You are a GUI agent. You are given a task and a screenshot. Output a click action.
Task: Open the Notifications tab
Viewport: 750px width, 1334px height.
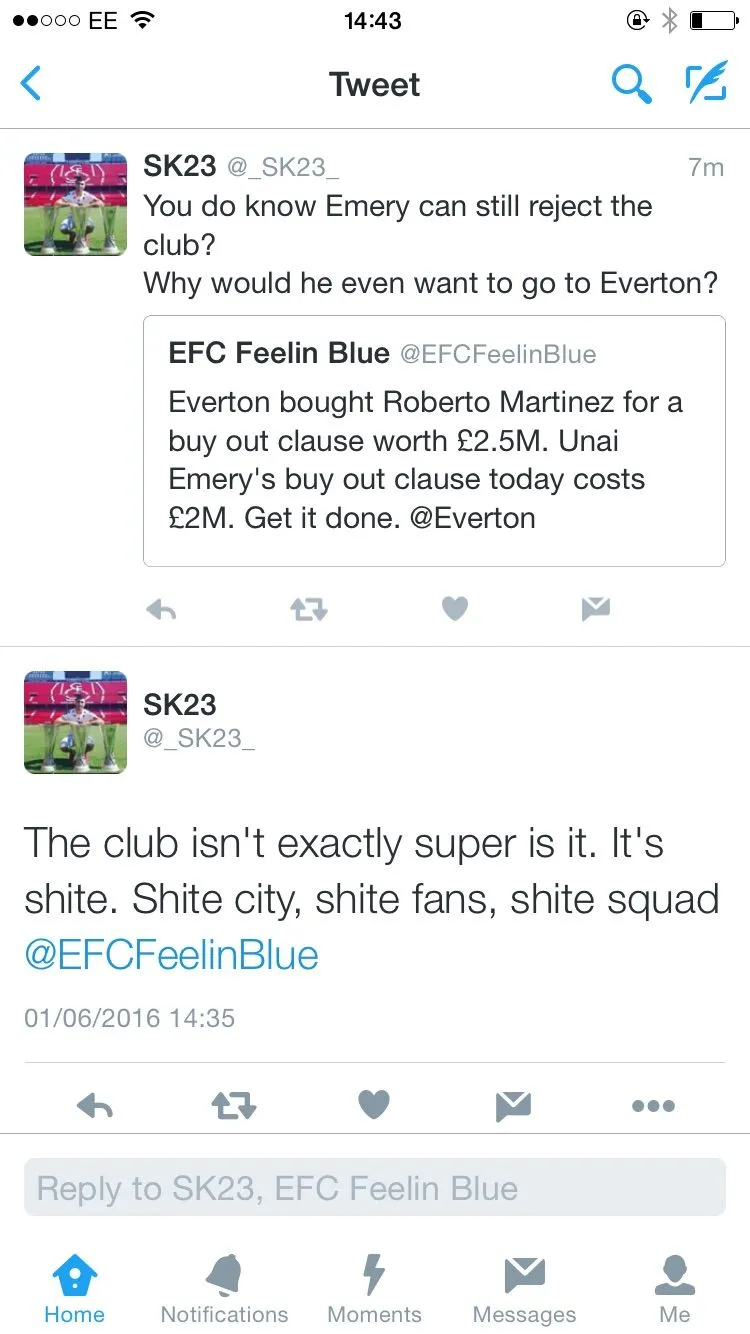pos(224,1288)
